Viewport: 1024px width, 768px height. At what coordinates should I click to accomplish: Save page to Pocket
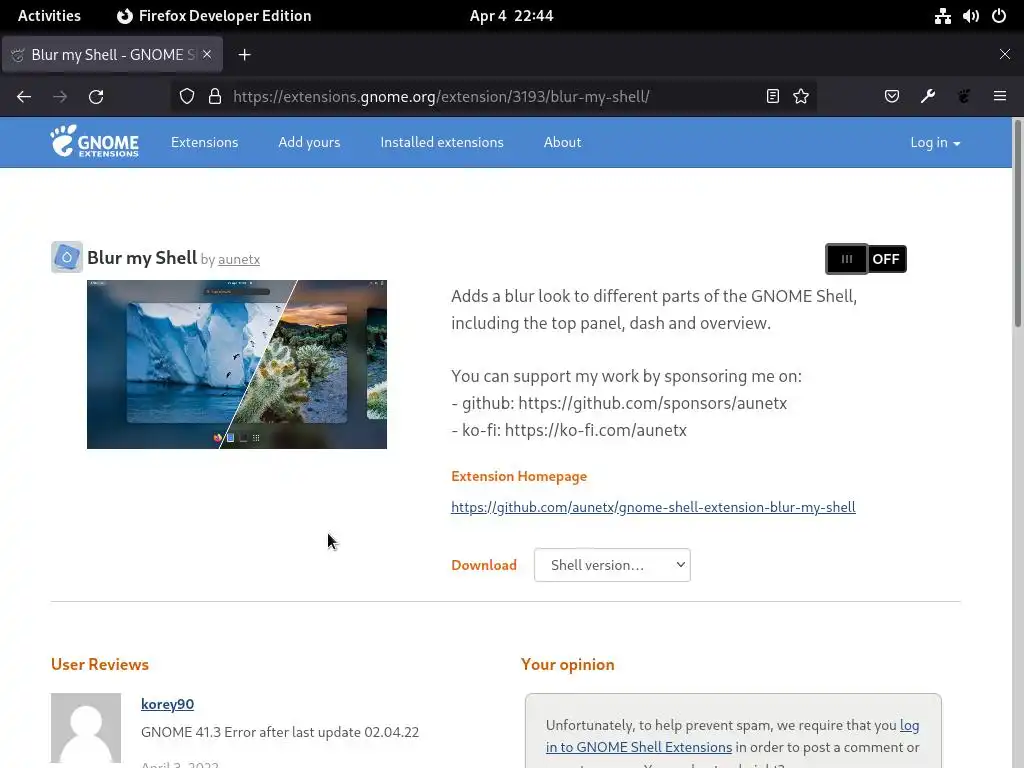point(891,97)
